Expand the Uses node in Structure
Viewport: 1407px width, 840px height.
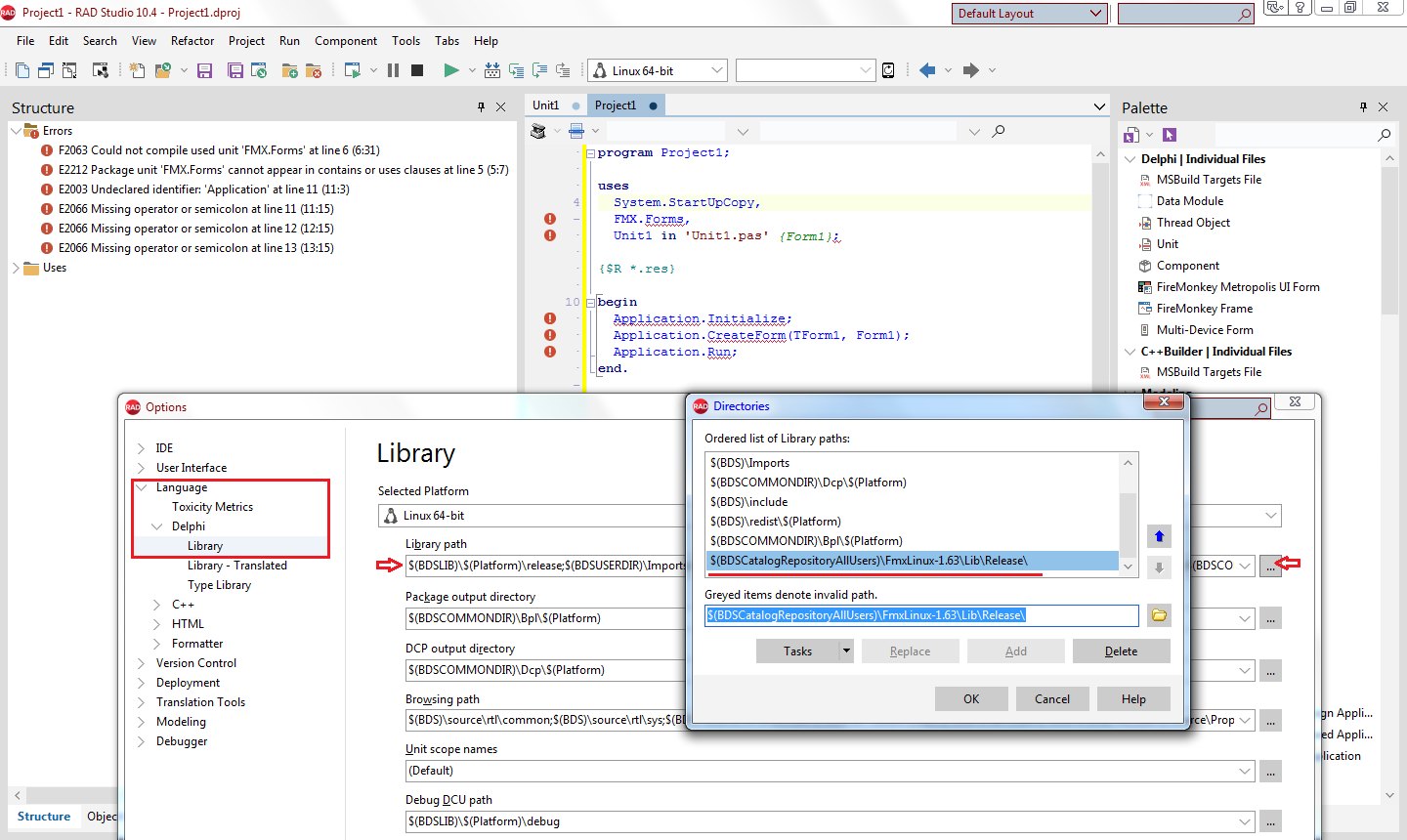click(x=17, y=268)
